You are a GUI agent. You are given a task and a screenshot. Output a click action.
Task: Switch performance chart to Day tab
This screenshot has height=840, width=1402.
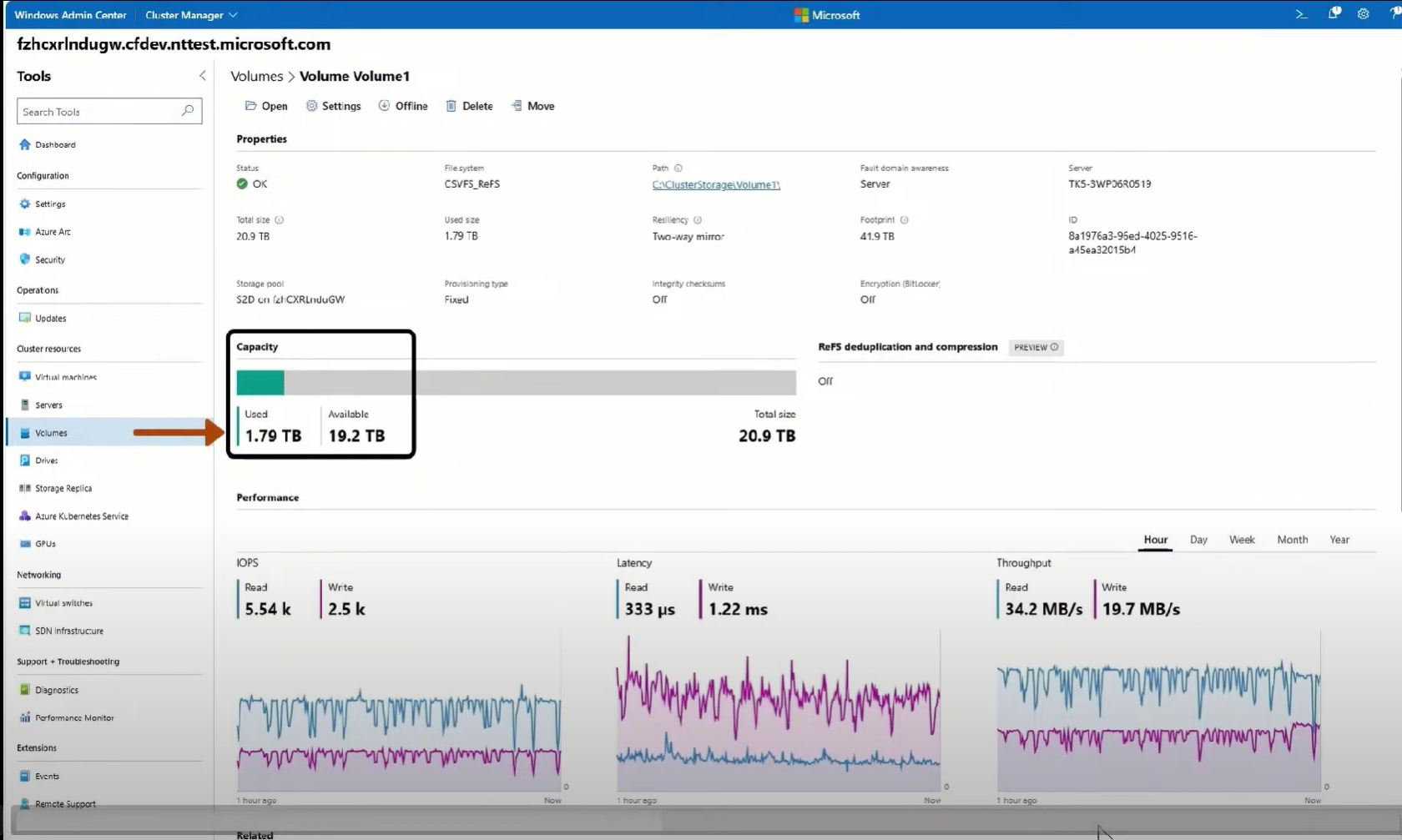pyautogui.click(x=1198, y=540)
